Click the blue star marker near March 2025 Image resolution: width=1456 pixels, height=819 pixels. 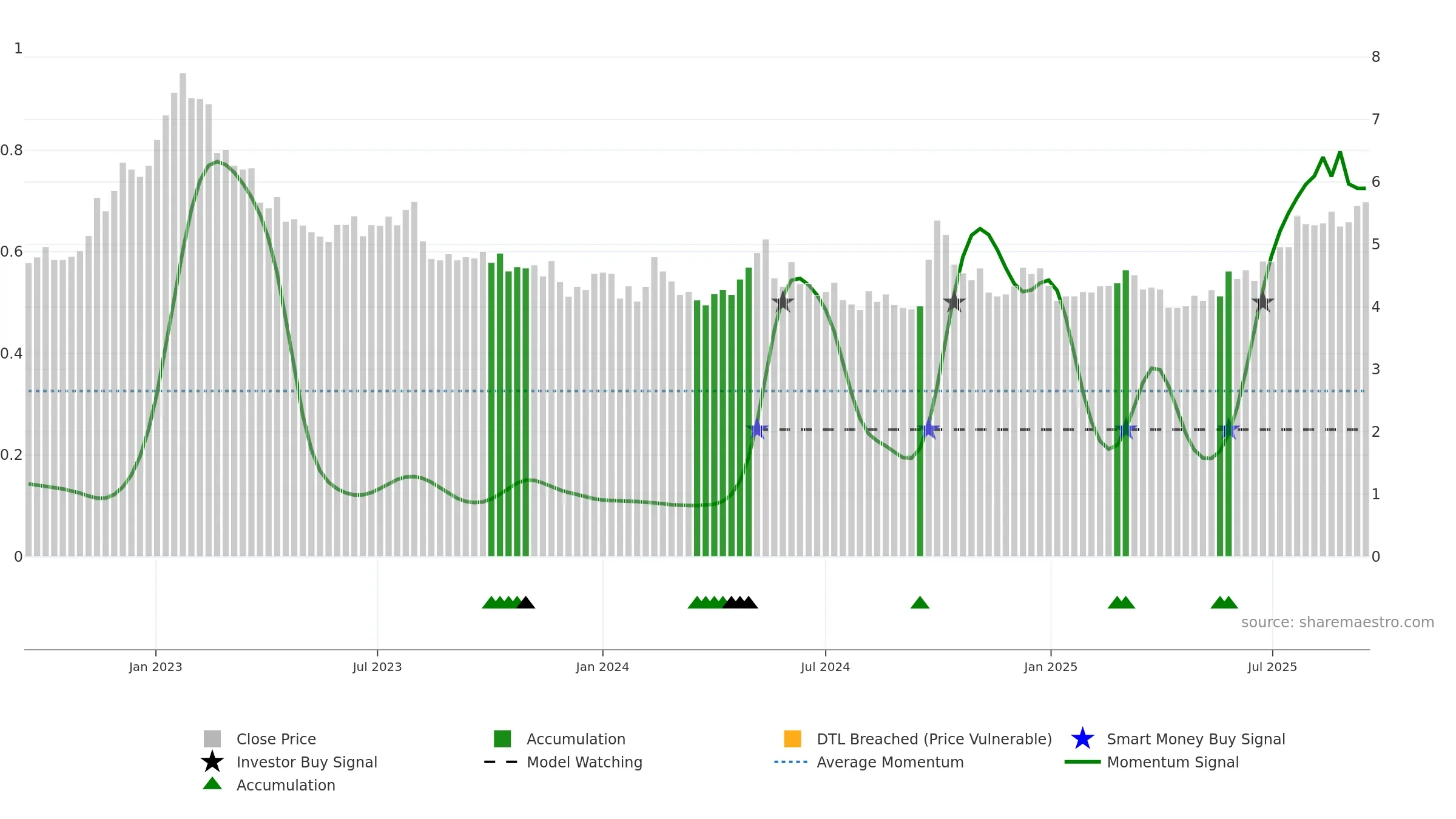1126,430
